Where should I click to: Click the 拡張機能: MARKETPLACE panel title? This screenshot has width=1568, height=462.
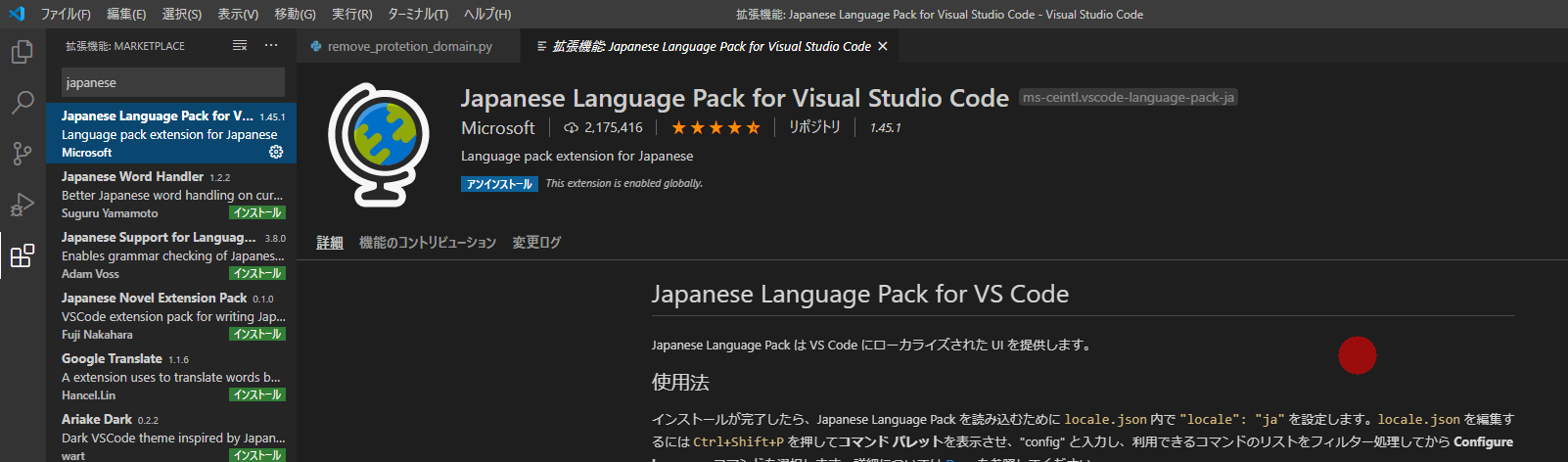[x=125, y=46]
